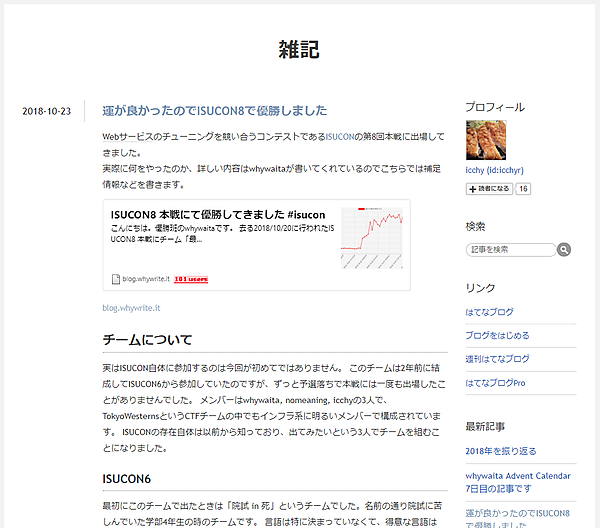The width and height of the screenshot is (600, 528).
Task: Open the はてなブログPro link
Action: [495, 382]
